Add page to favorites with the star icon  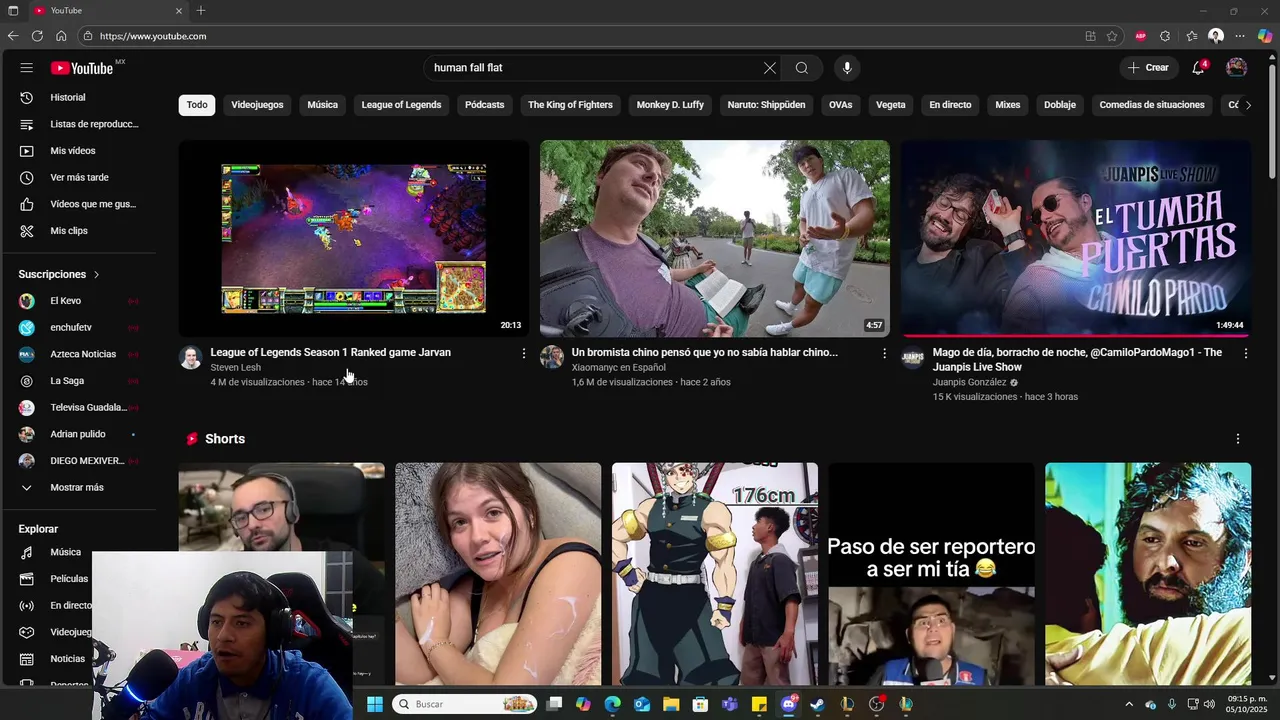click(1112, 36)
